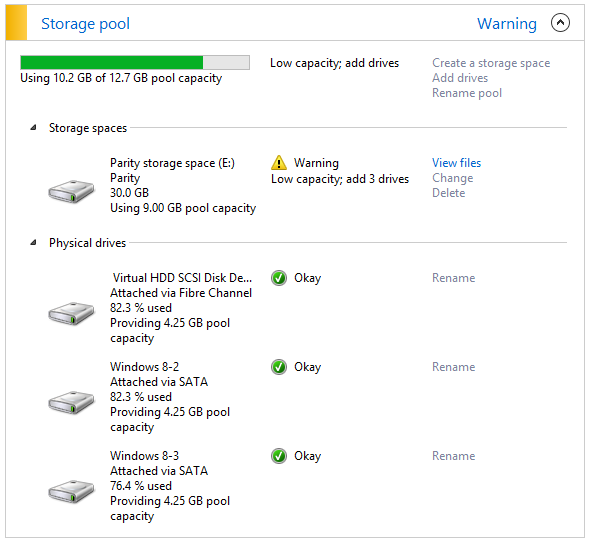Click the green Okay checkmark for Windows 8-2
This screenshot has width=590, height=545.
279,367
